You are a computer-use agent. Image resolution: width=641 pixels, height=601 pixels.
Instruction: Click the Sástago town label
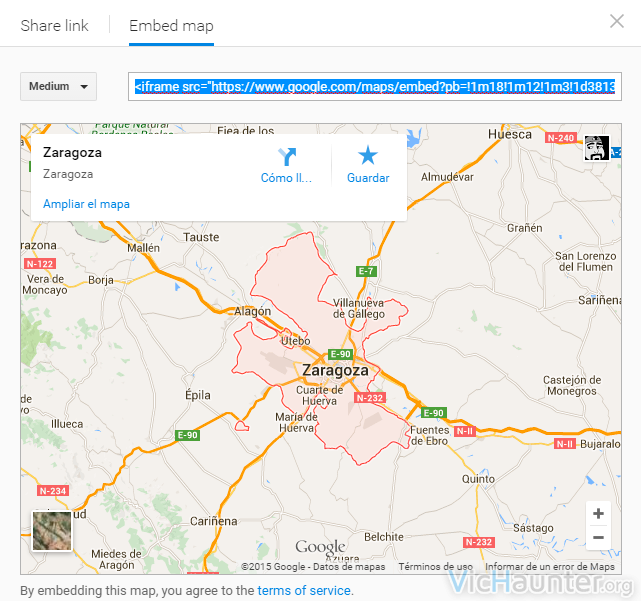click(x=533, y=528)
